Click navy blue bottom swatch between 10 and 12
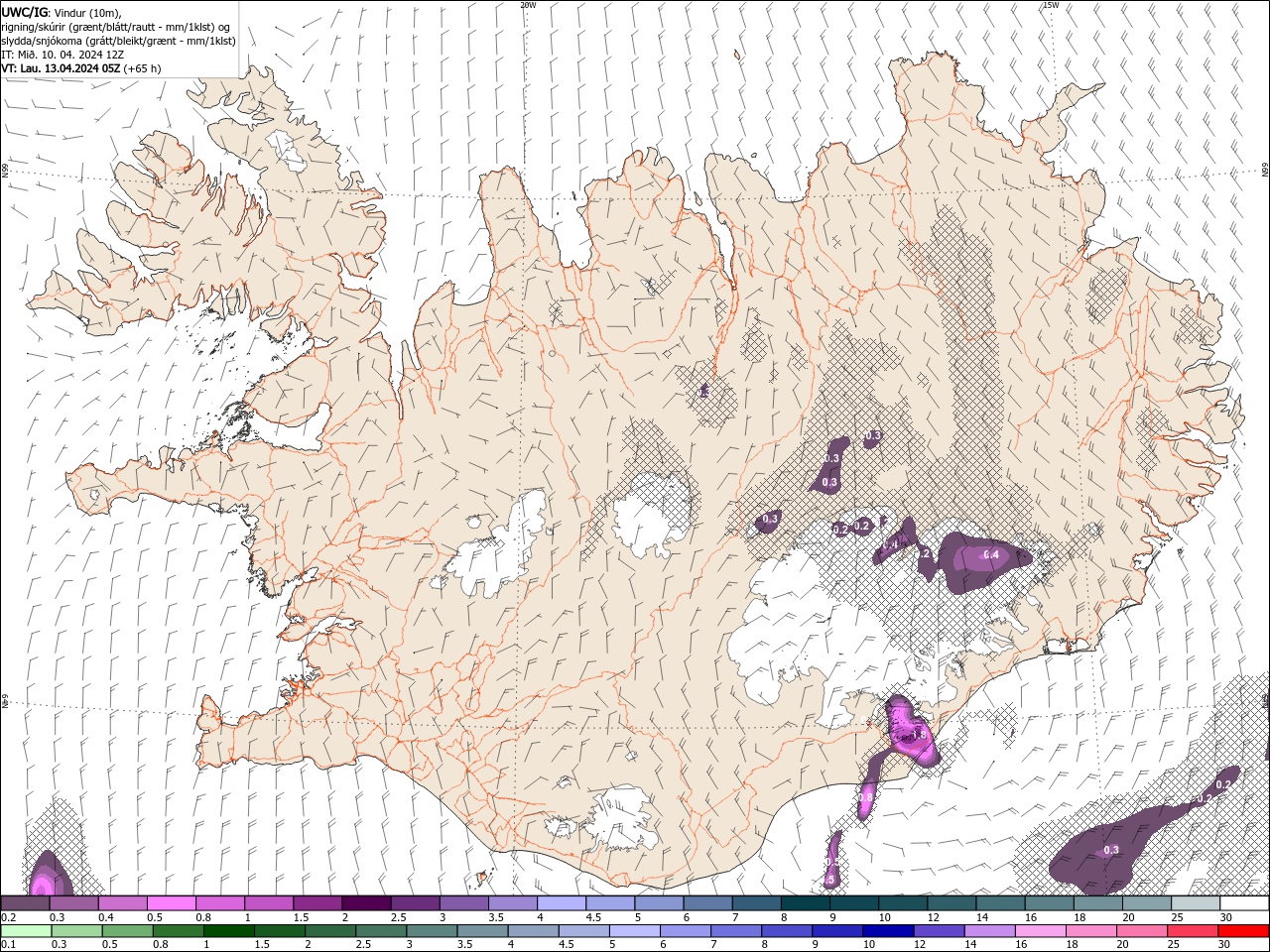Viewport: 1270px width, 952px height. click(888, 930)
